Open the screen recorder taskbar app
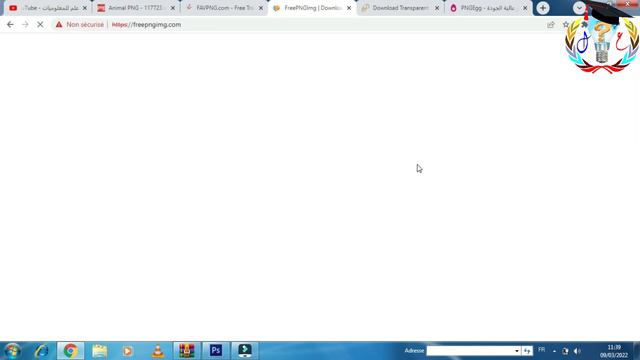The height and width of the screenshot is (360, 640). 245,351
